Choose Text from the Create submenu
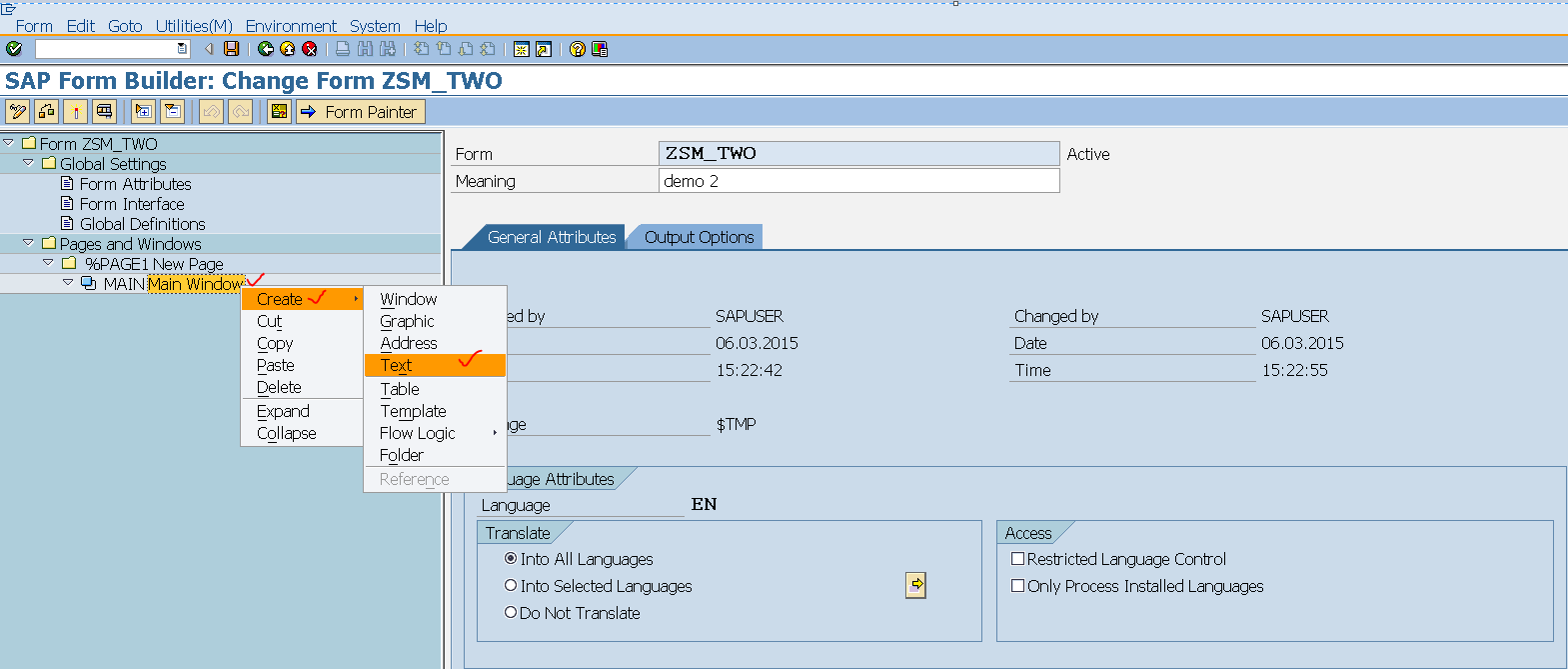The image size is (1568, 669). pos(435,365)
